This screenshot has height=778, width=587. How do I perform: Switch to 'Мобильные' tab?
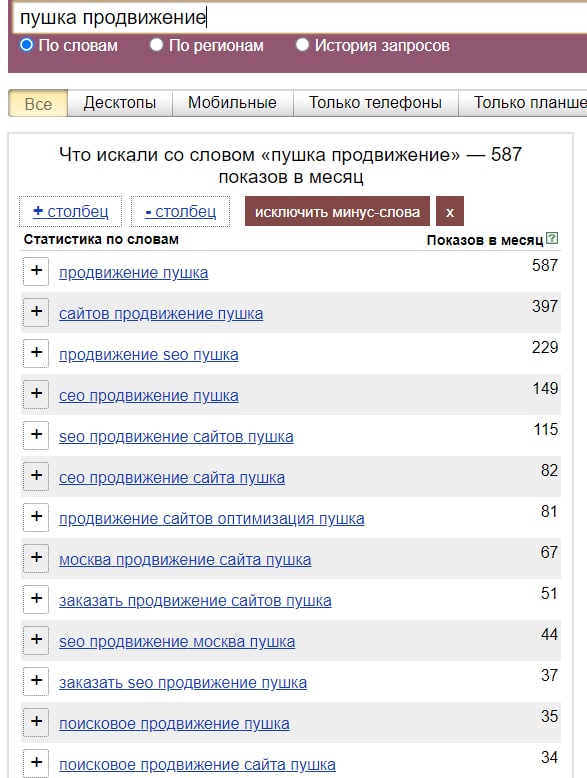[x=232, y=103]
